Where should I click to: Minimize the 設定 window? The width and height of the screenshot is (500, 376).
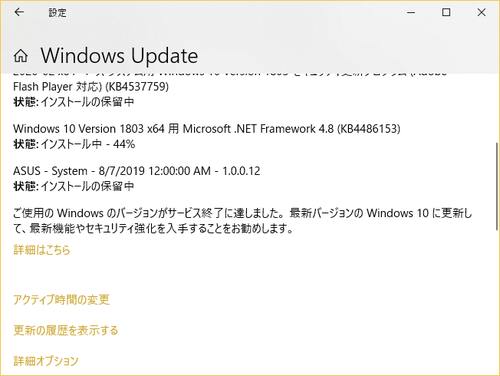pos(411,12)
